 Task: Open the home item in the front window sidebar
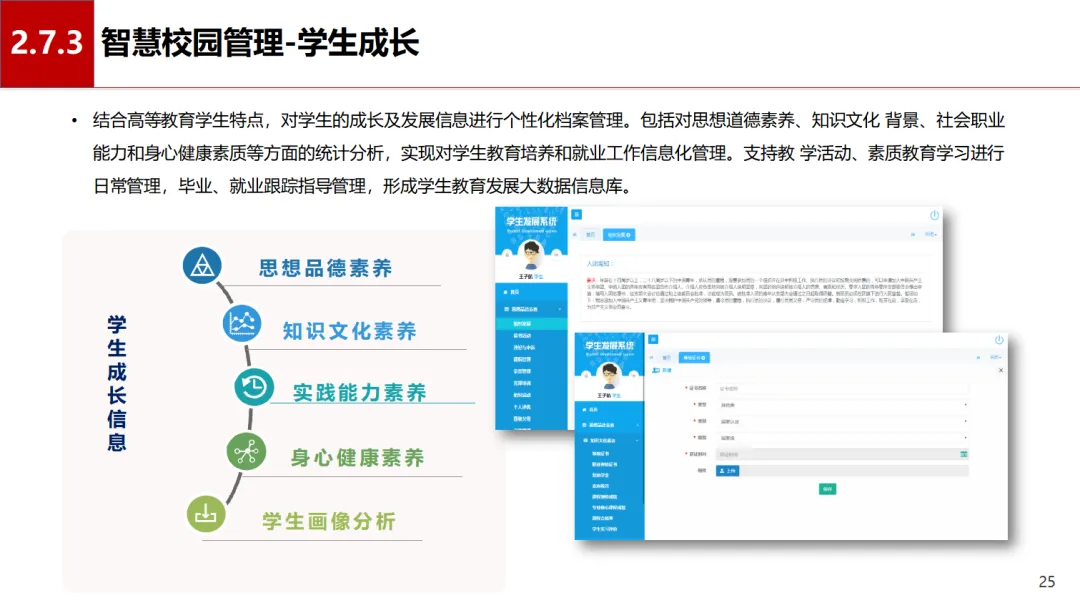click(609, 410)
